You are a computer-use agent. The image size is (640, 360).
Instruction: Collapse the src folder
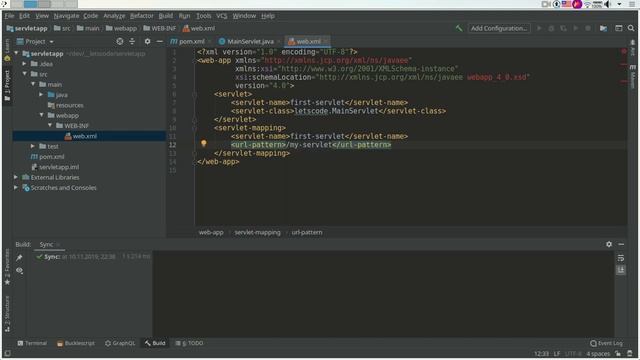point(24,74)
